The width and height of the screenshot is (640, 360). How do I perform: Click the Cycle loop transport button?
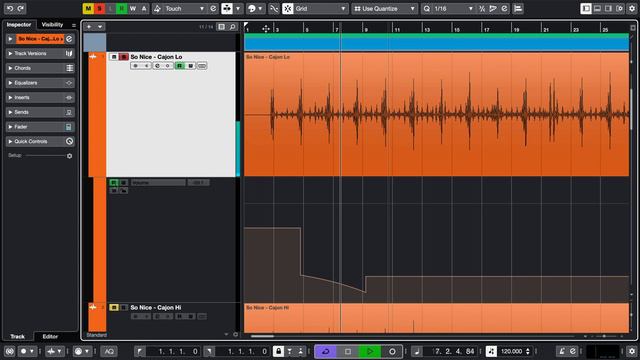[x=326, y=351]
